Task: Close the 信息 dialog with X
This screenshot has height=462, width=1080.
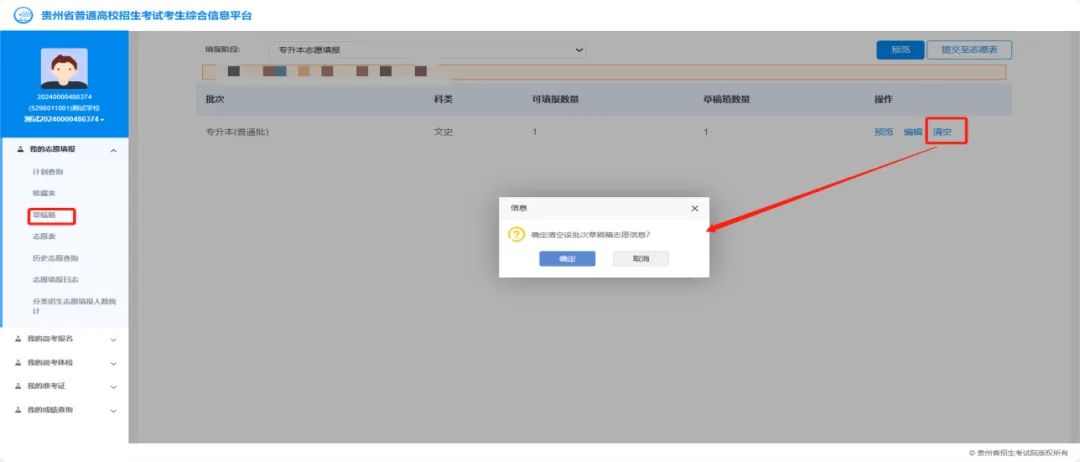Action: (x=694, y=208)
